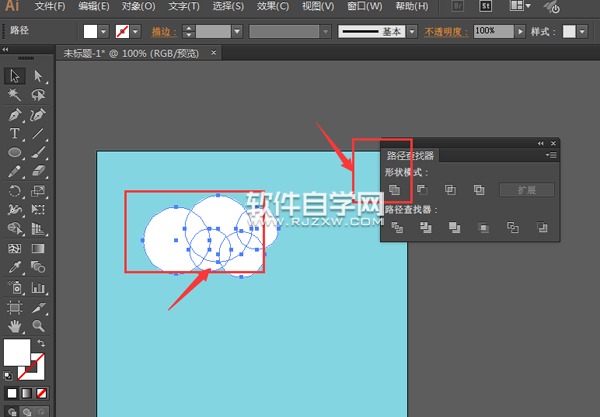Screen dimensions: 600x417
Task: Open the 编辑(E) menu
Action: pos(94,7)
